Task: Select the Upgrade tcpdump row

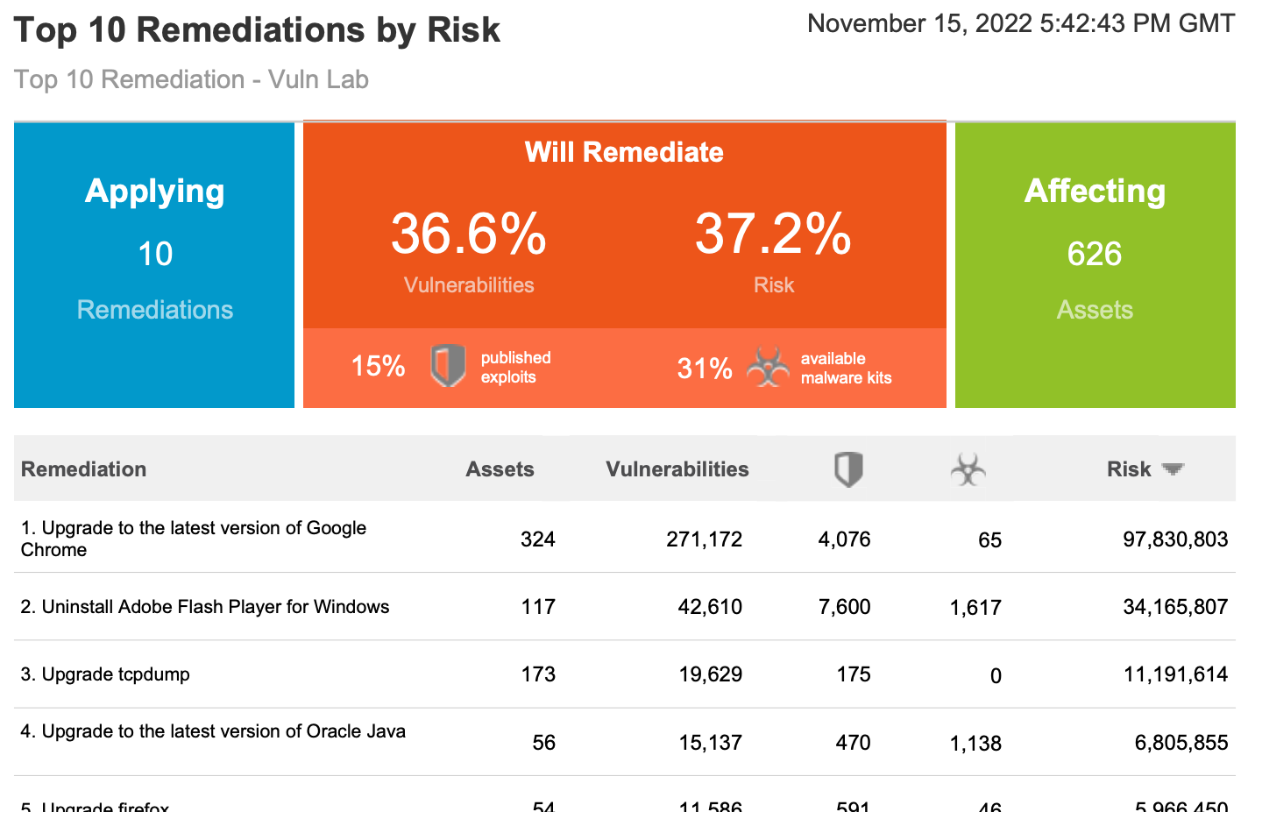Action: pyautogui.click(x=105, y=674)
